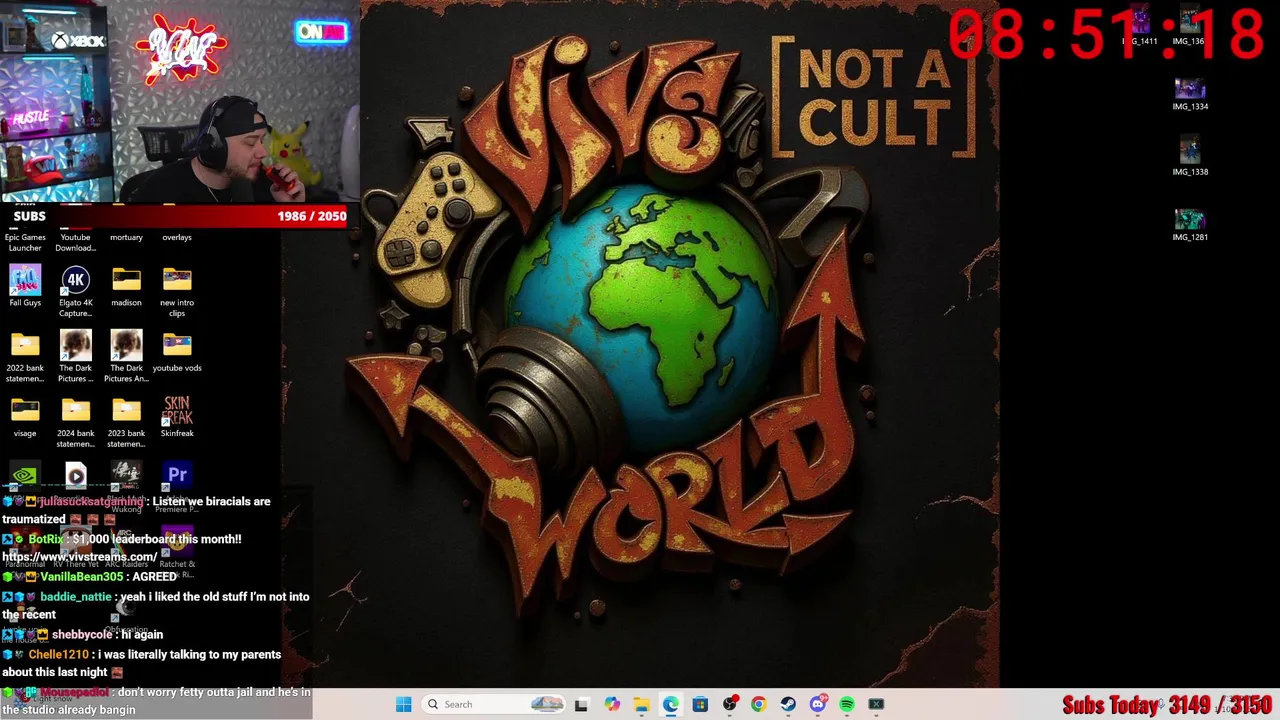1280x720 pixels.
Task: Click the Epic Games Launcher label
Action: [25, 242]
